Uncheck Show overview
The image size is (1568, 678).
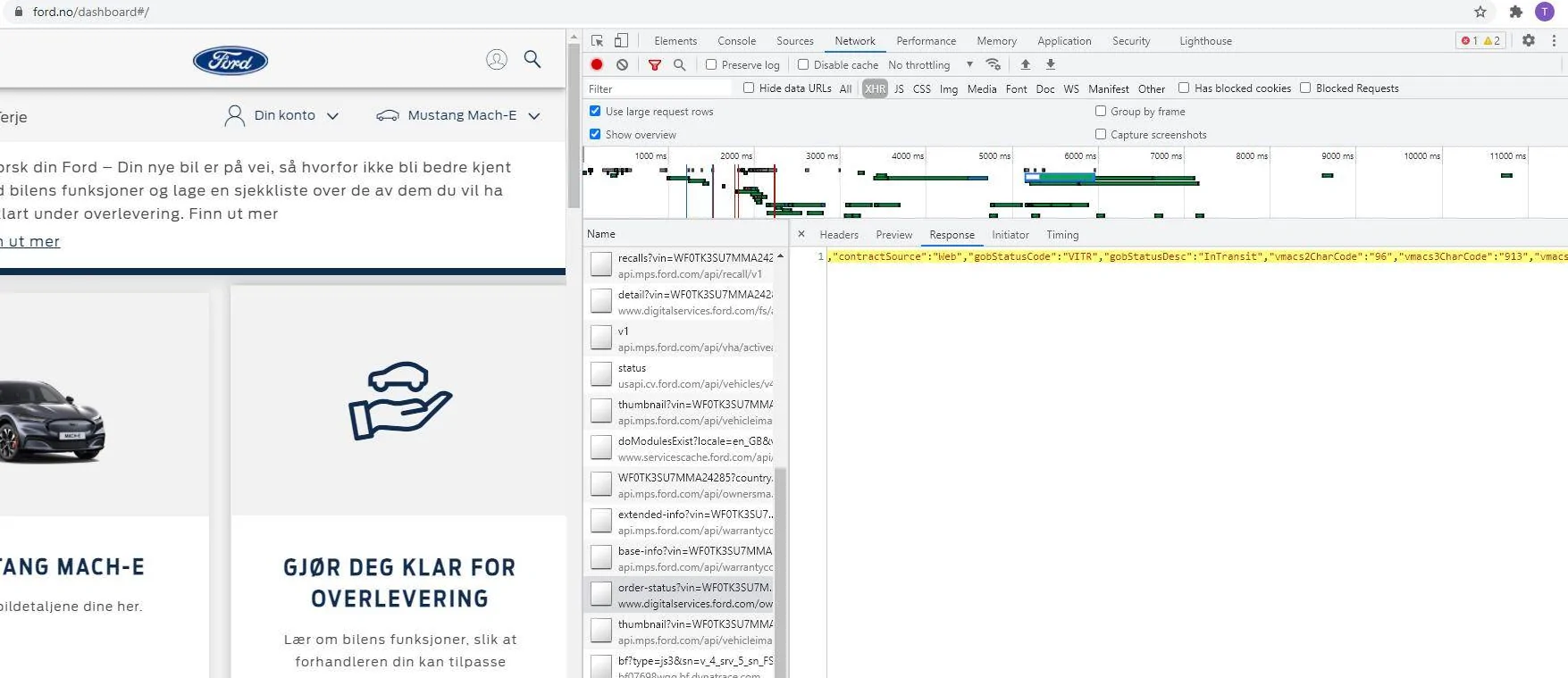pos(595,134)
